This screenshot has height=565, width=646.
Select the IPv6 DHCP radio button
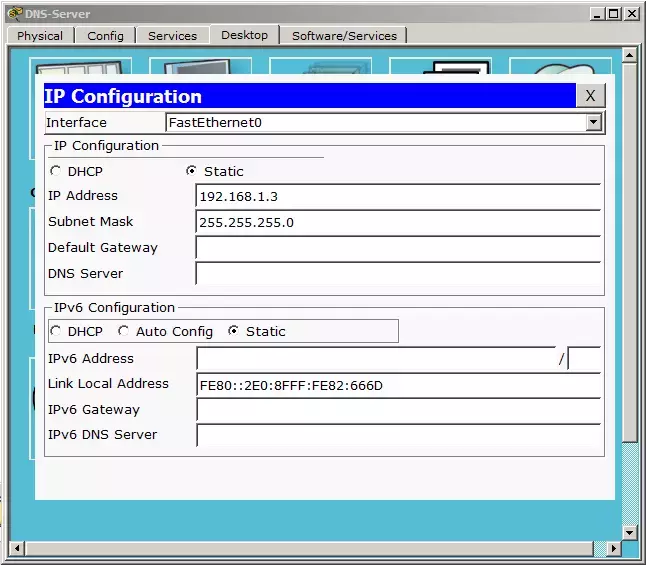(55, 331)
